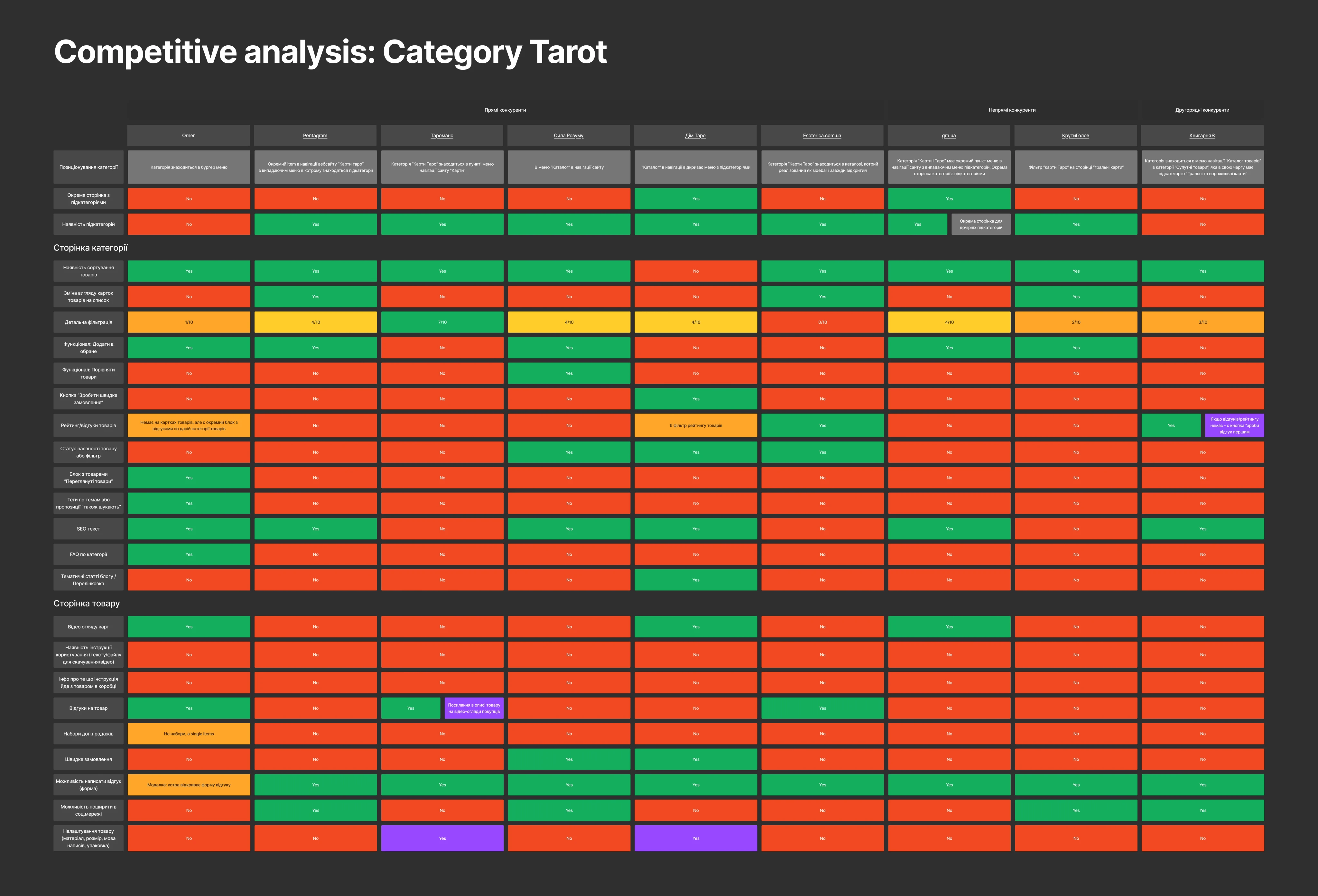The height and width of the screenshot is (896, 1318).
Task: Select the title 'Competitive analysis: Category Tarot'
Action: (330, 52)
